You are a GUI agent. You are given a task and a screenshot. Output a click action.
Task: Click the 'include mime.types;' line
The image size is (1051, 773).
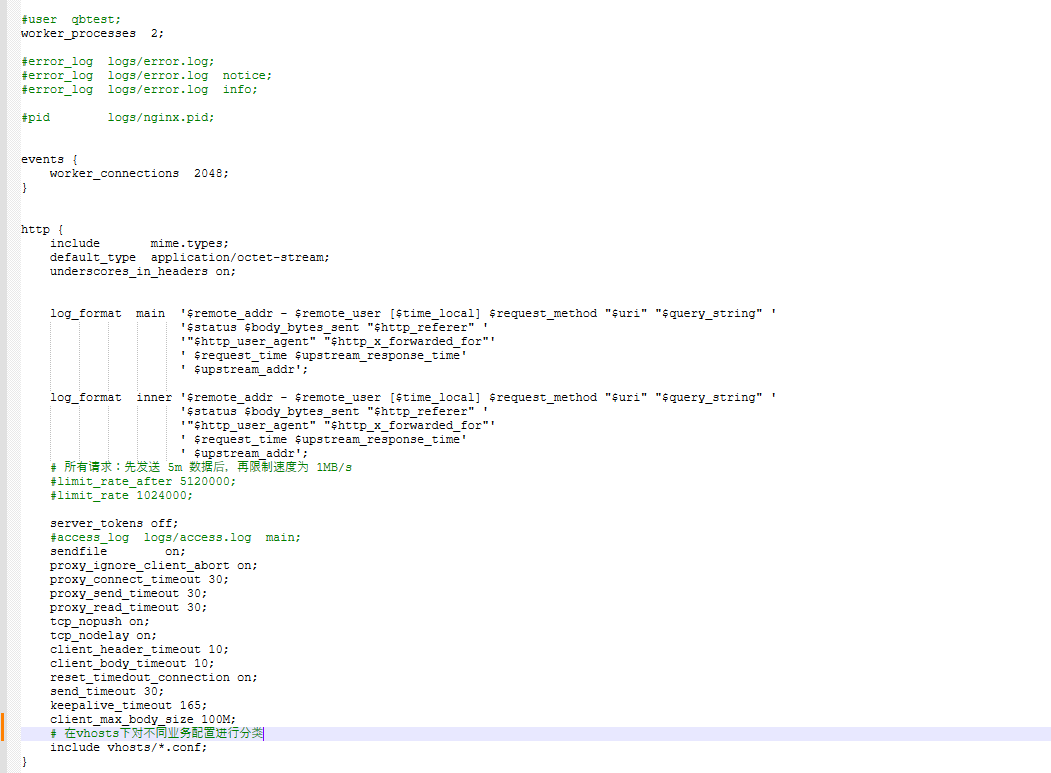(139, 243)
